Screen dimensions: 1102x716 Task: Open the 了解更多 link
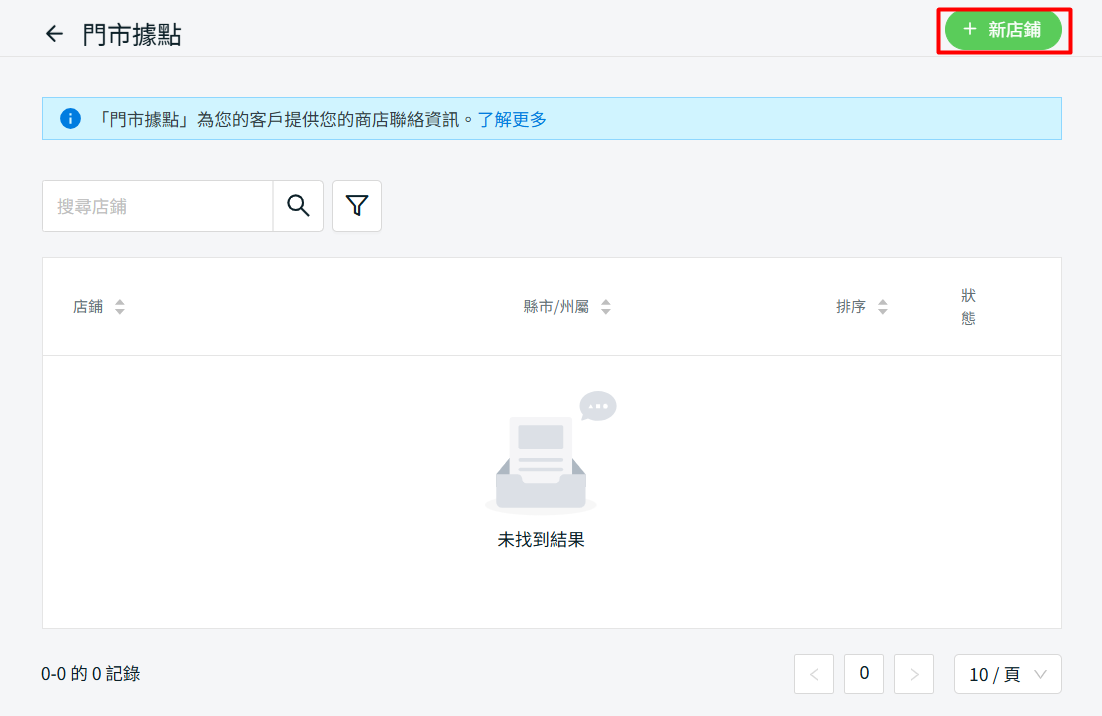pos(512,119)
